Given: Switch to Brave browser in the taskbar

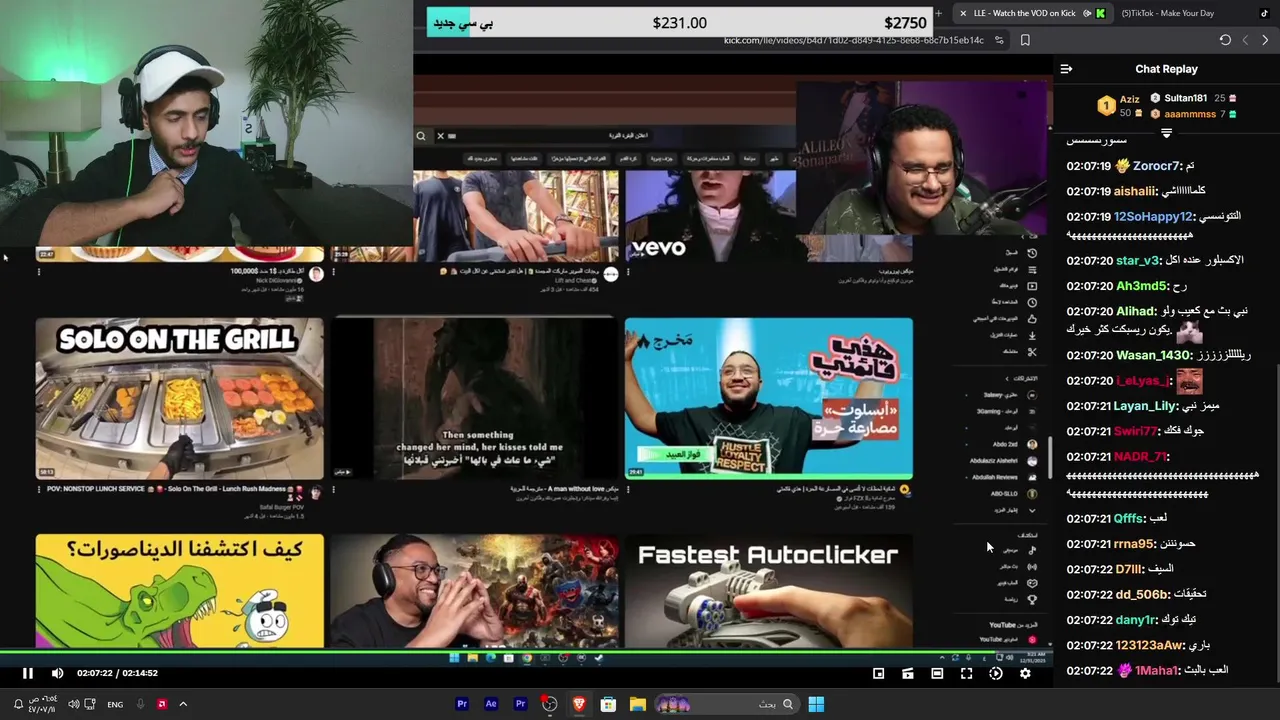Looking at the screenshot, I should pyautogui.click(x=579, y=704).
